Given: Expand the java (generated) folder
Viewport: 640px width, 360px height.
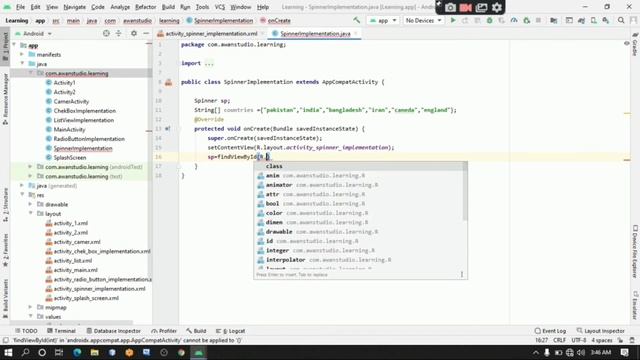Looking at the screenshot, I should 23,185.
